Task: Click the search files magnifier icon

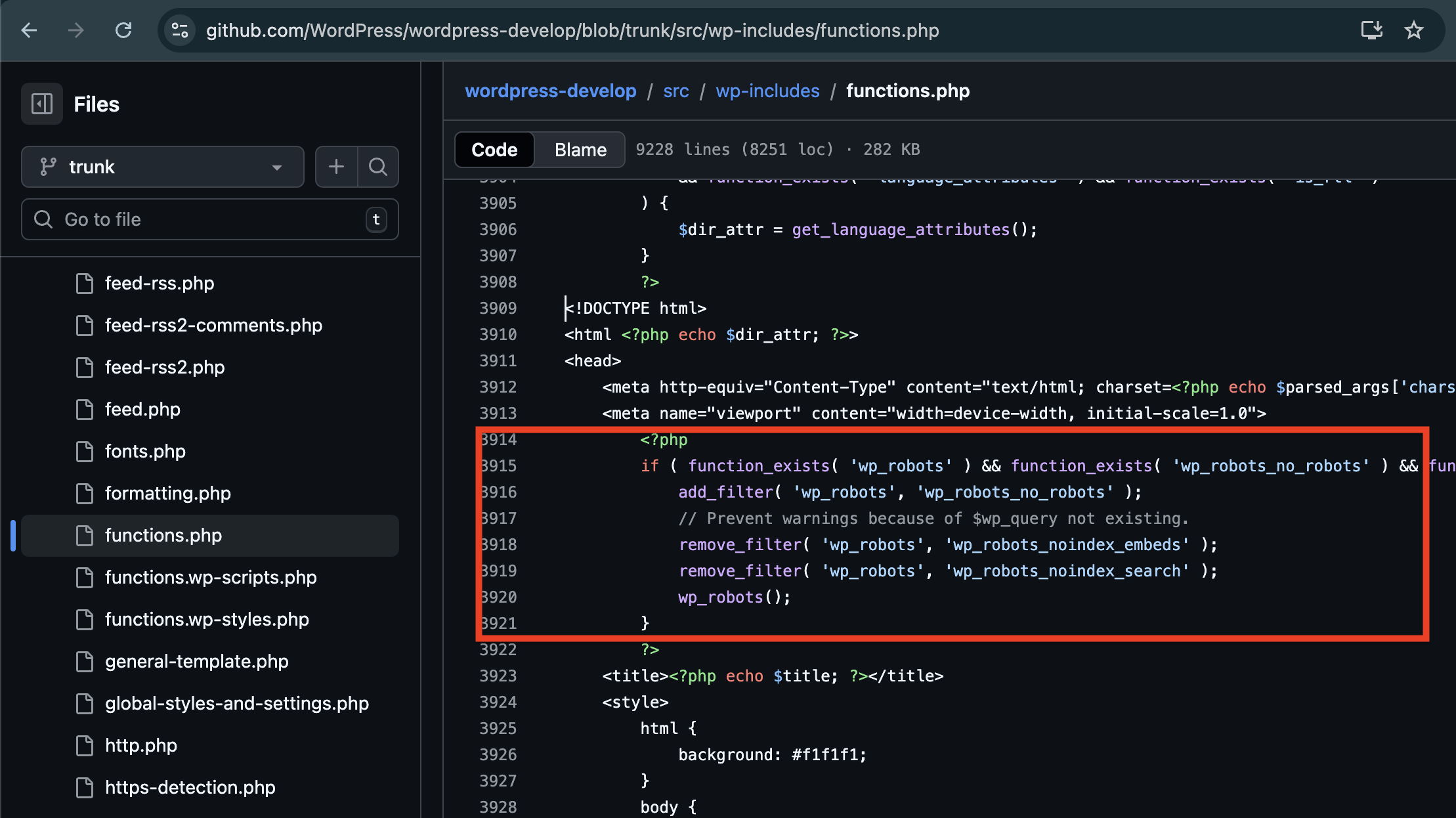Action: point(378,167)
